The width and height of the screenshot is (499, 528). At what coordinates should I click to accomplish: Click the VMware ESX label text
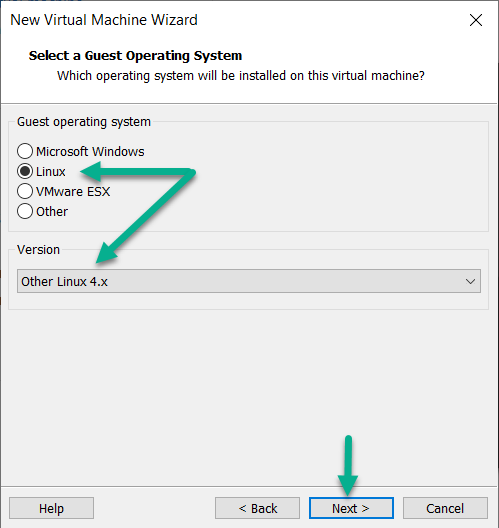click(73, 192)
